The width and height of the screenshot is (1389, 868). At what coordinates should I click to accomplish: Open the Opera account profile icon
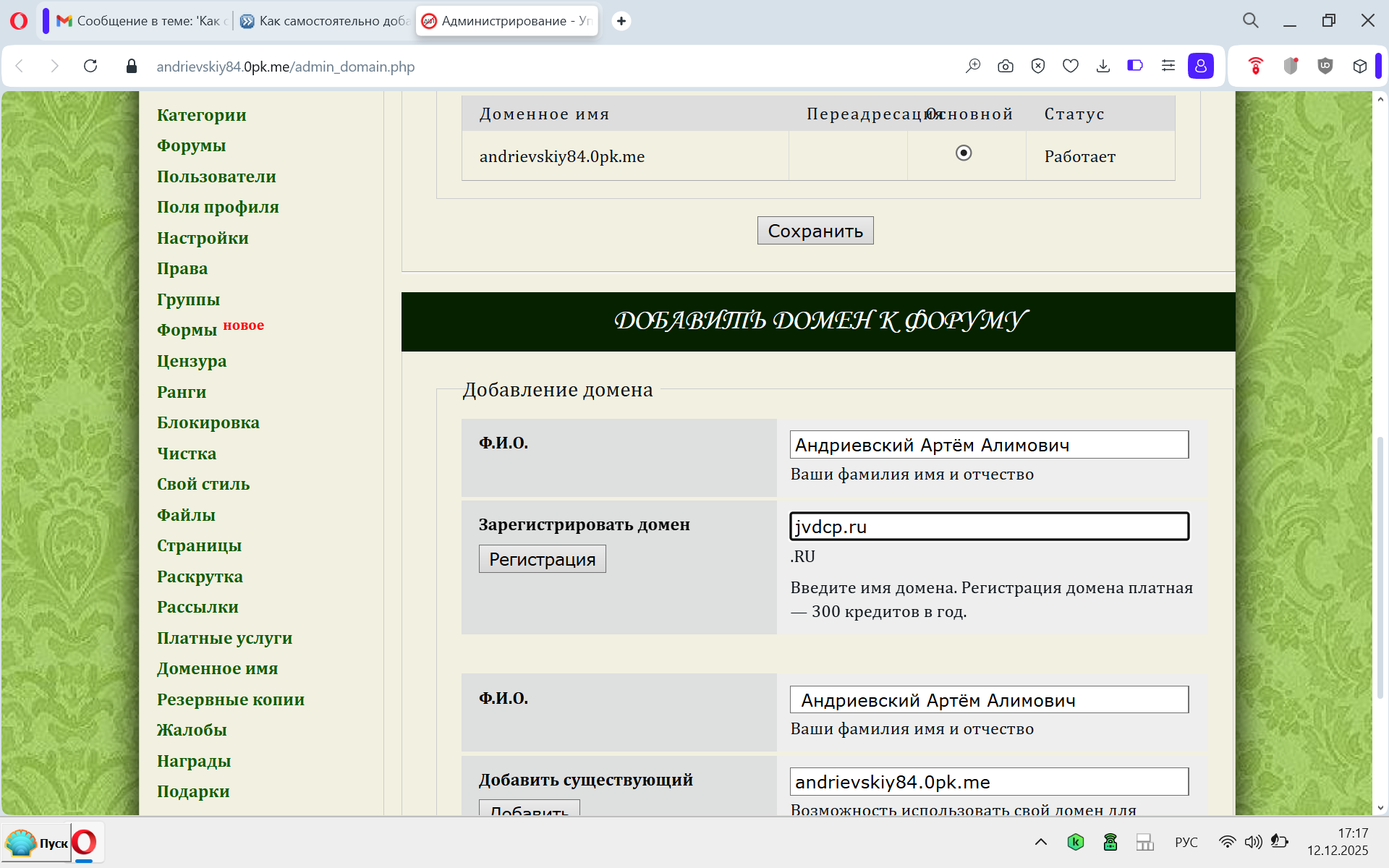click(x=1200, y=67)
